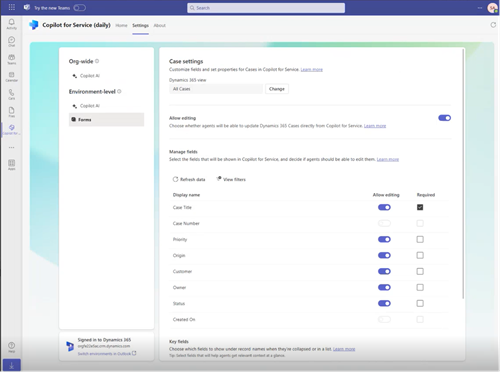Click the Change button for Dynamics 365 view
Screen dimensions: 500x372
[x=277, y=89]
